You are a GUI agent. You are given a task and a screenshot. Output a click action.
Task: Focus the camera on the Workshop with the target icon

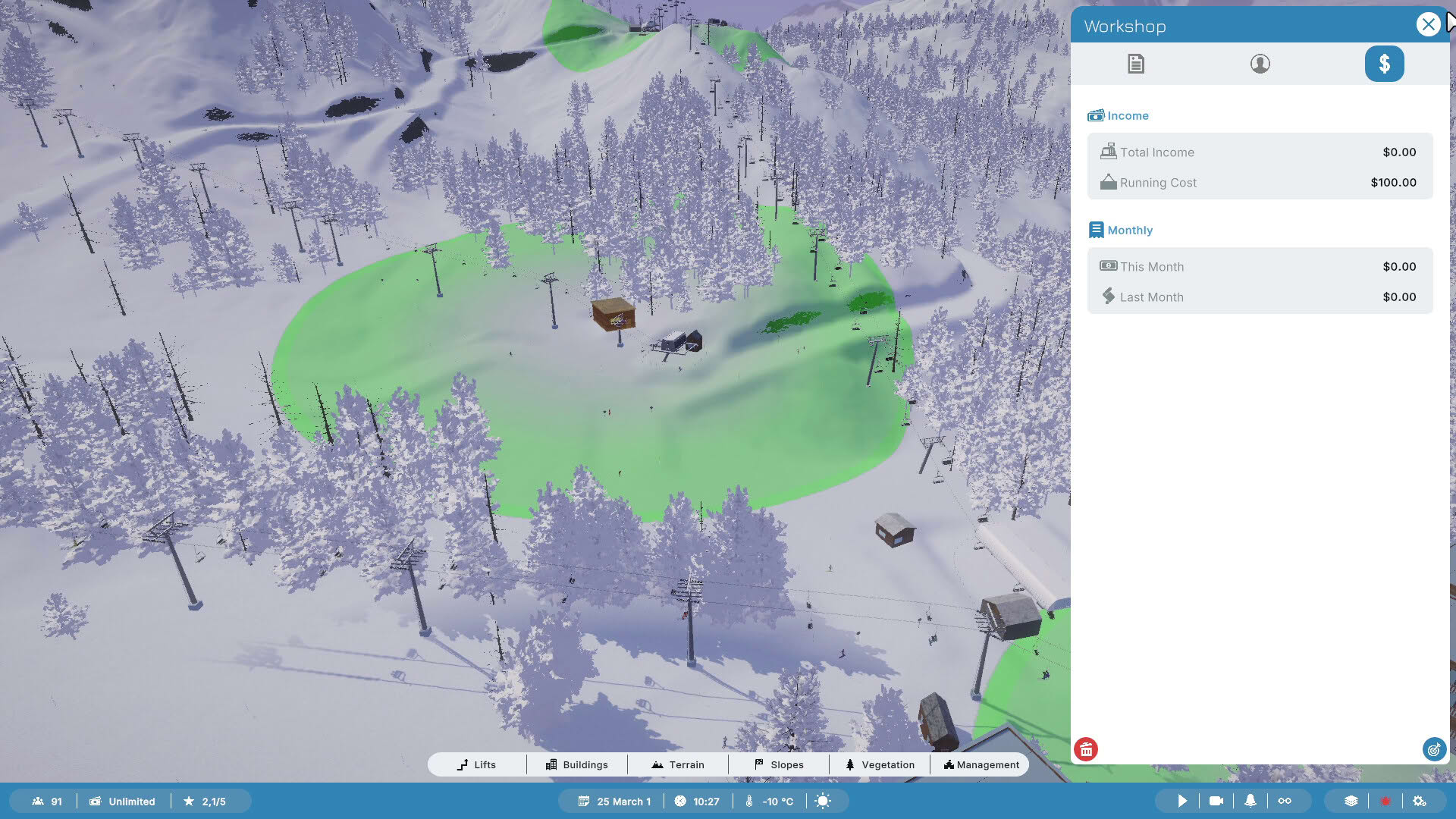pos(1434,749)
